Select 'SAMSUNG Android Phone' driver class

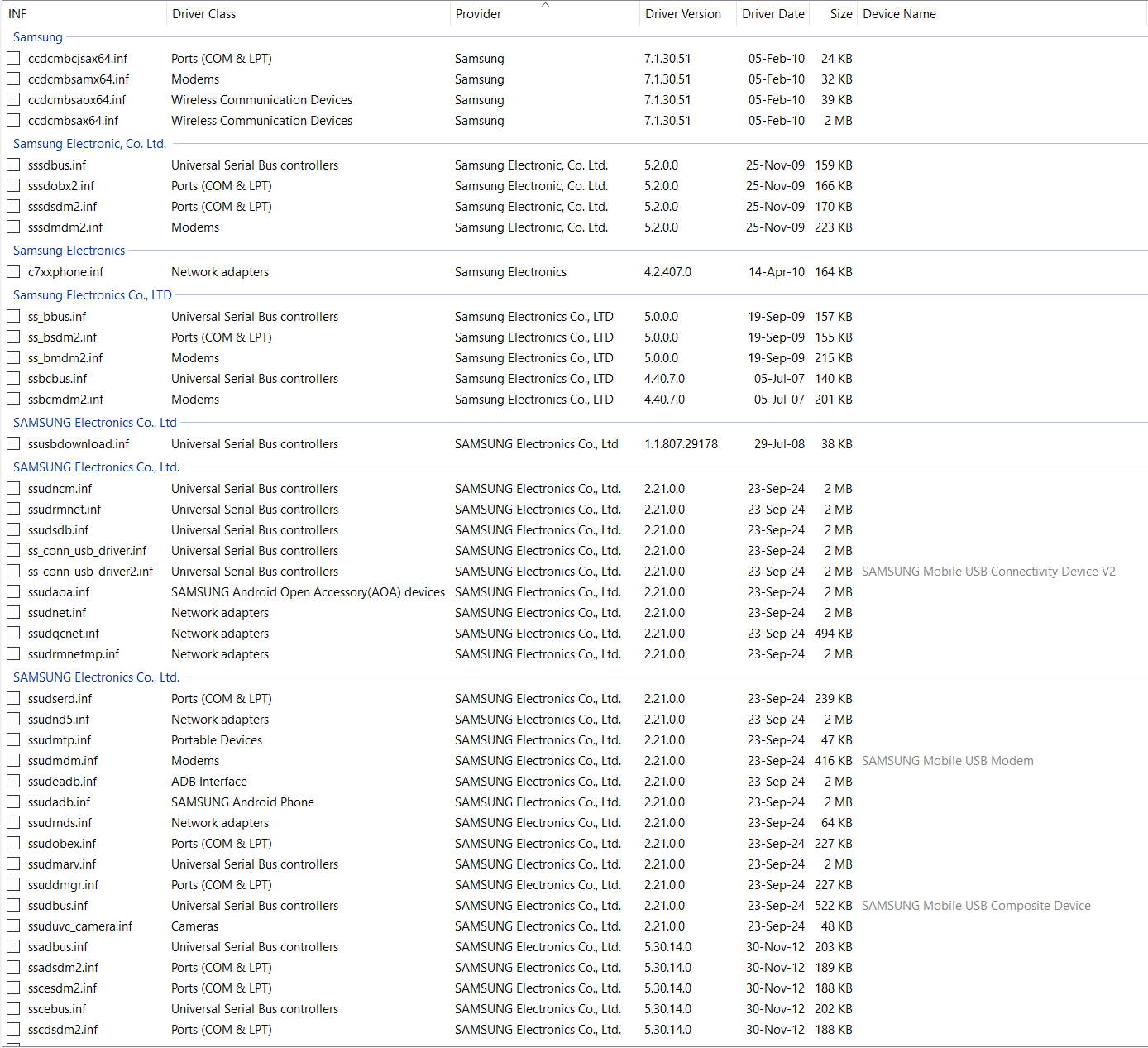[242, 802]
